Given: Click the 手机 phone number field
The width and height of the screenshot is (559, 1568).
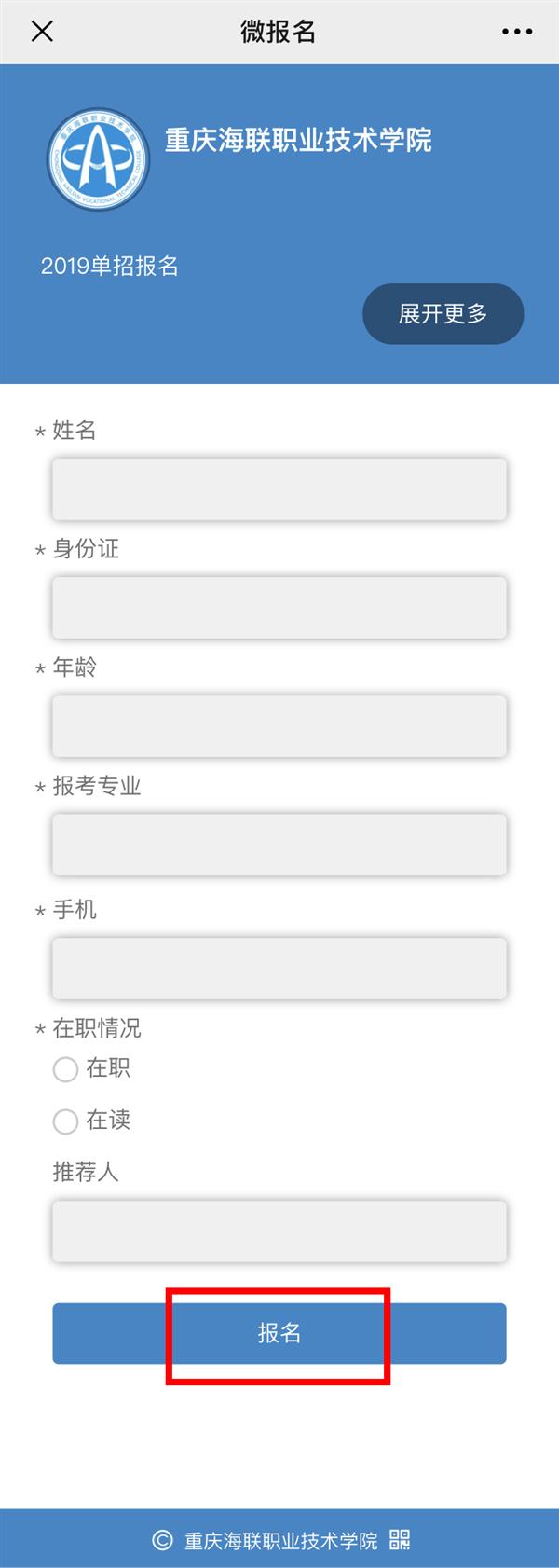Looking at the screenshot, I should (279, 969).
